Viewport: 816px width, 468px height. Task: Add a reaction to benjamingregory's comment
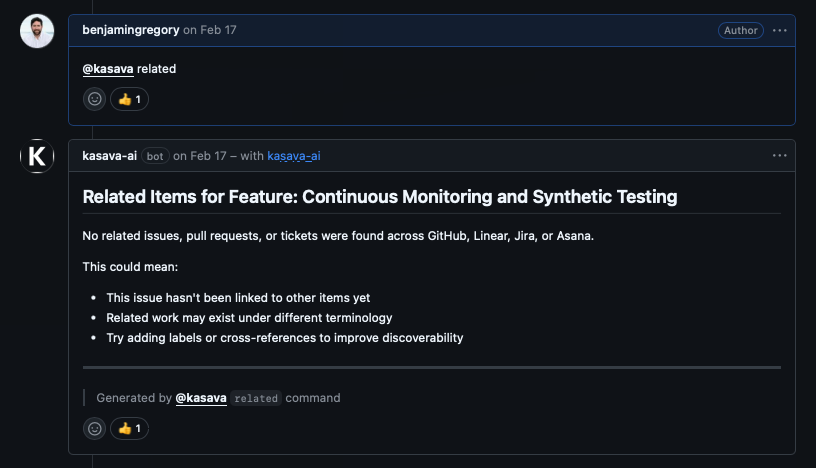(x=95, y=99)
